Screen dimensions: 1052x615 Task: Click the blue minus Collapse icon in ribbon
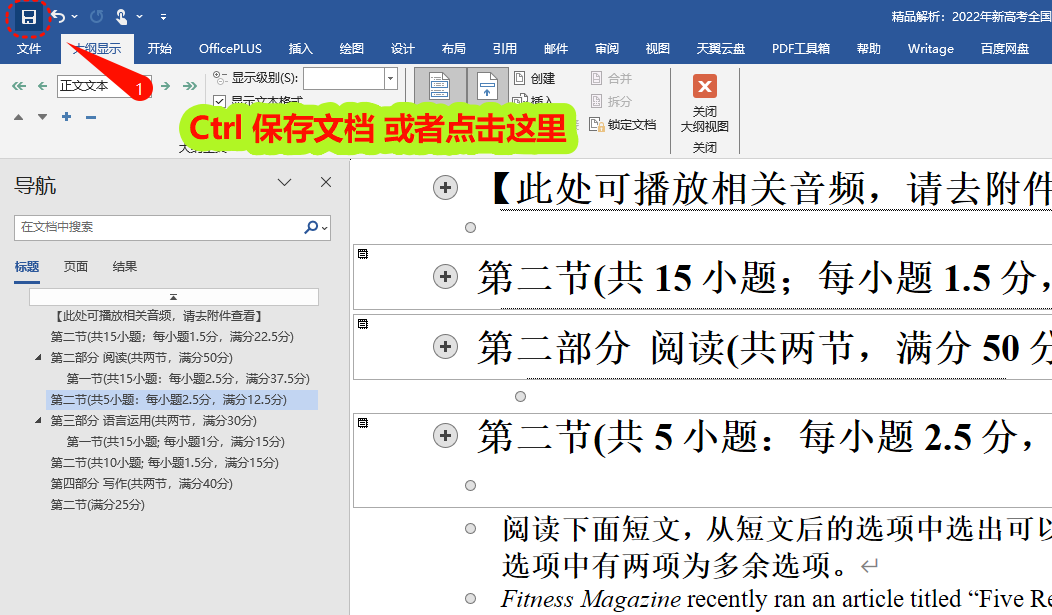pos(91,117)
